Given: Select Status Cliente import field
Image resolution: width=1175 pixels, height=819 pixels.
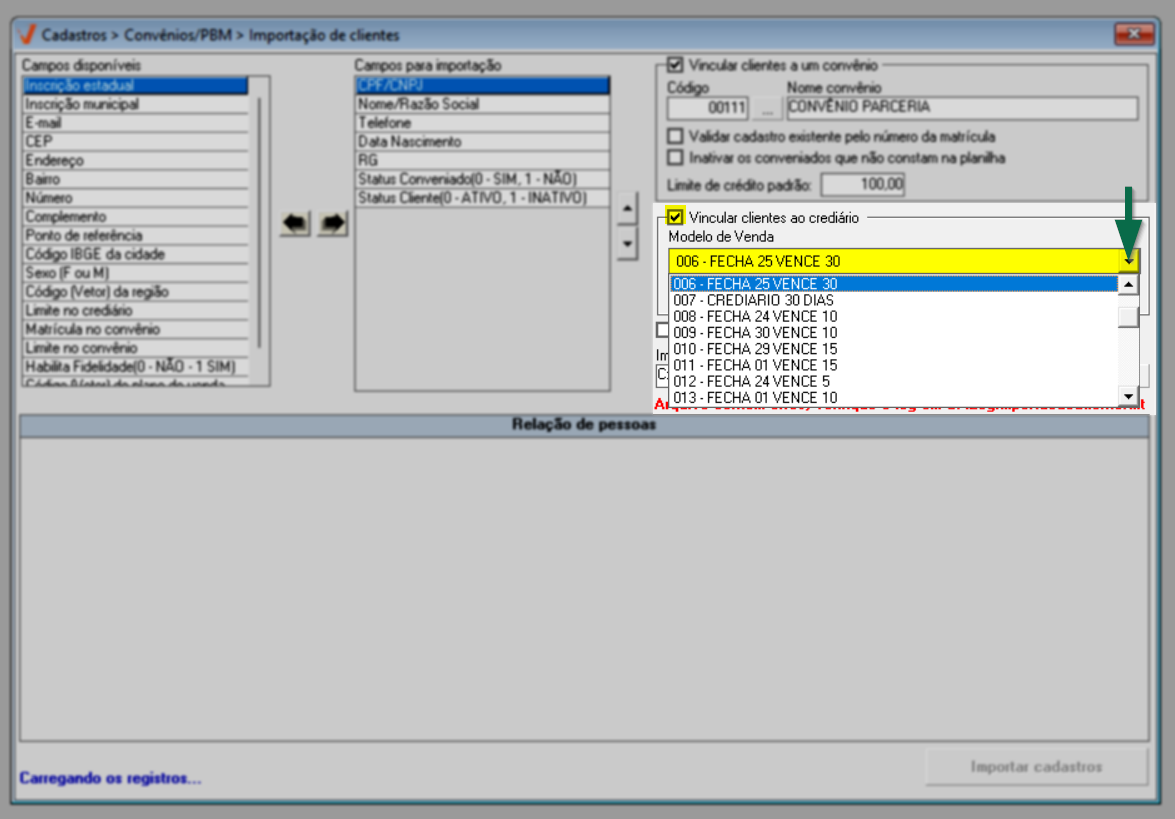Looking at the screenshot, I should point(482,198).
